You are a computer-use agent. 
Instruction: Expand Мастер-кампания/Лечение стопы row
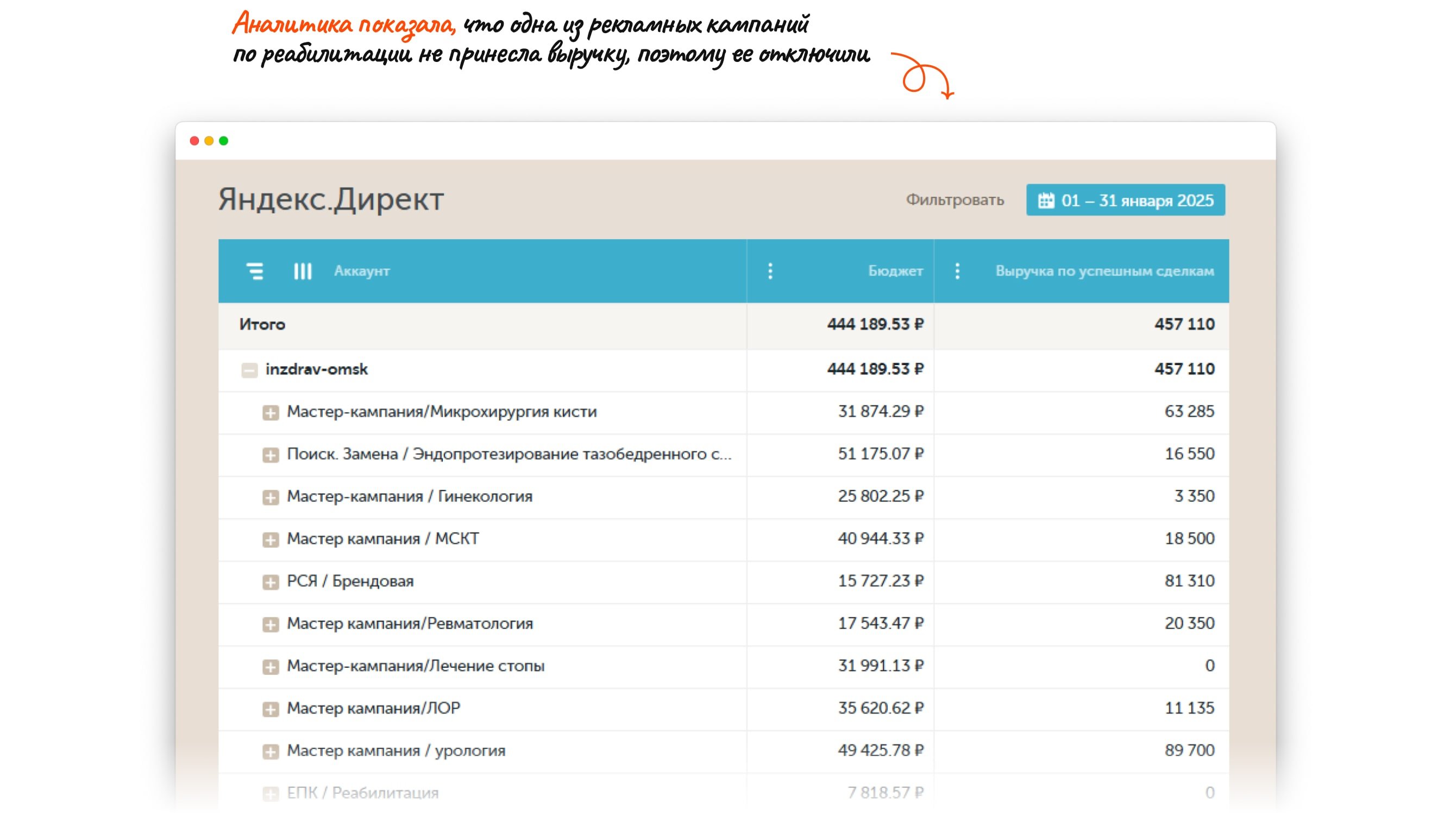point(270,667)
